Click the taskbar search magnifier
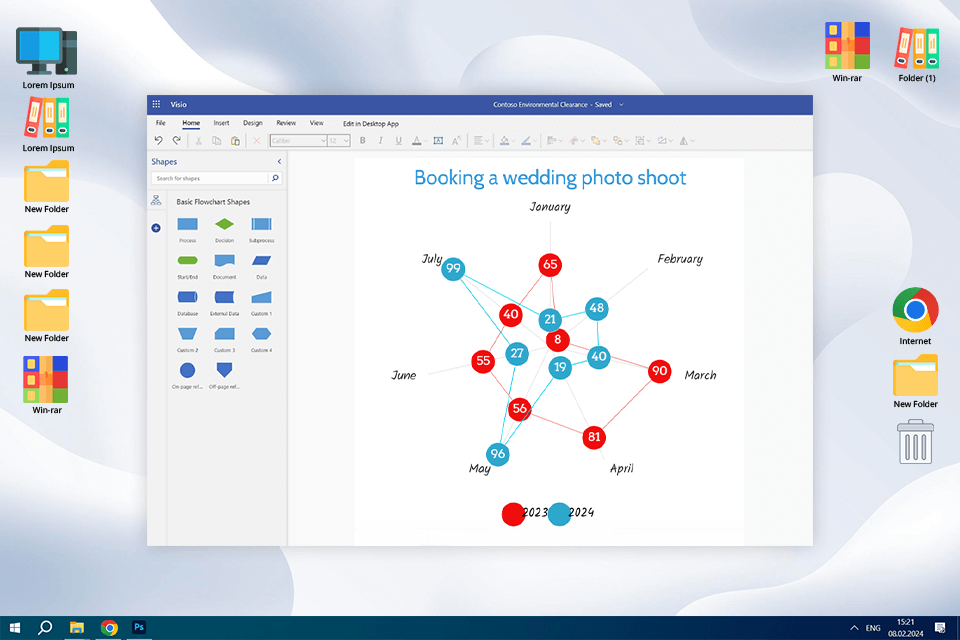The image size is (960, 640). tap(45, 627)
